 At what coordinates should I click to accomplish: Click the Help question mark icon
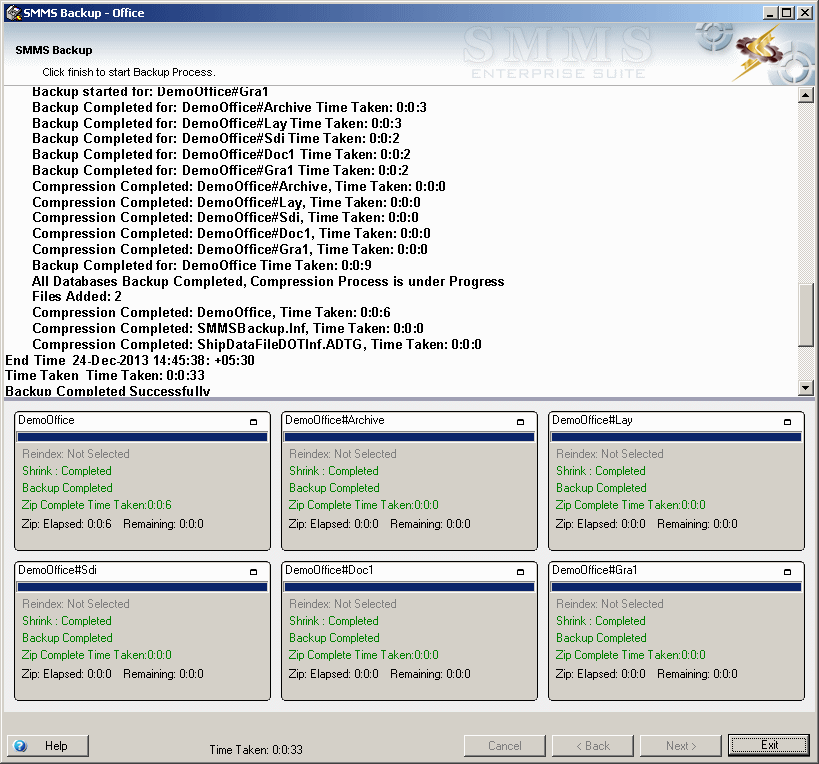(x=20, y=746)
